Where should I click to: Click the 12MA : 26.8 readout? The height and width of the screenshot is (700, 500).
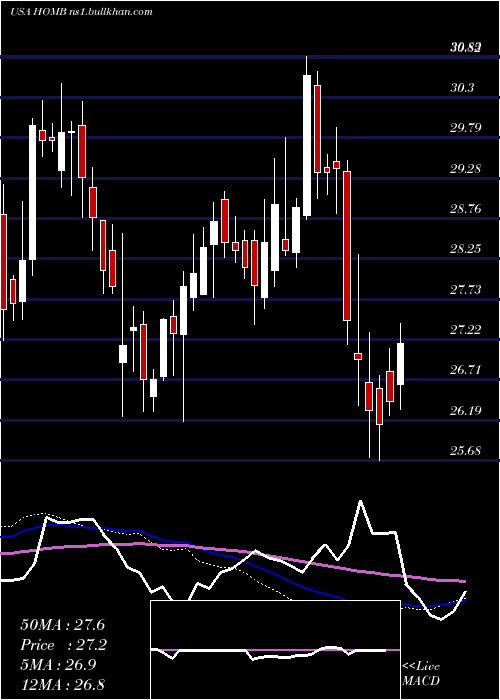(62, 684)
